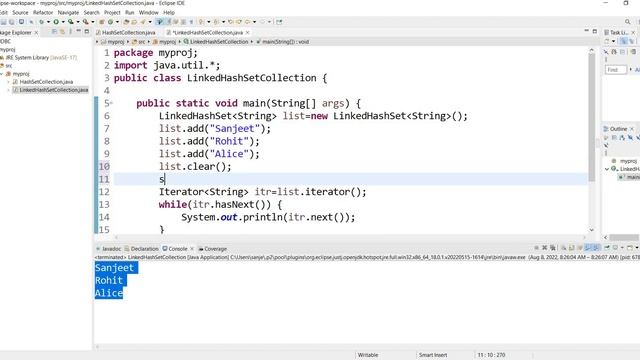Click editor vertical scrollbar down arrow
The image size is (640, 360).
[591, 230]
